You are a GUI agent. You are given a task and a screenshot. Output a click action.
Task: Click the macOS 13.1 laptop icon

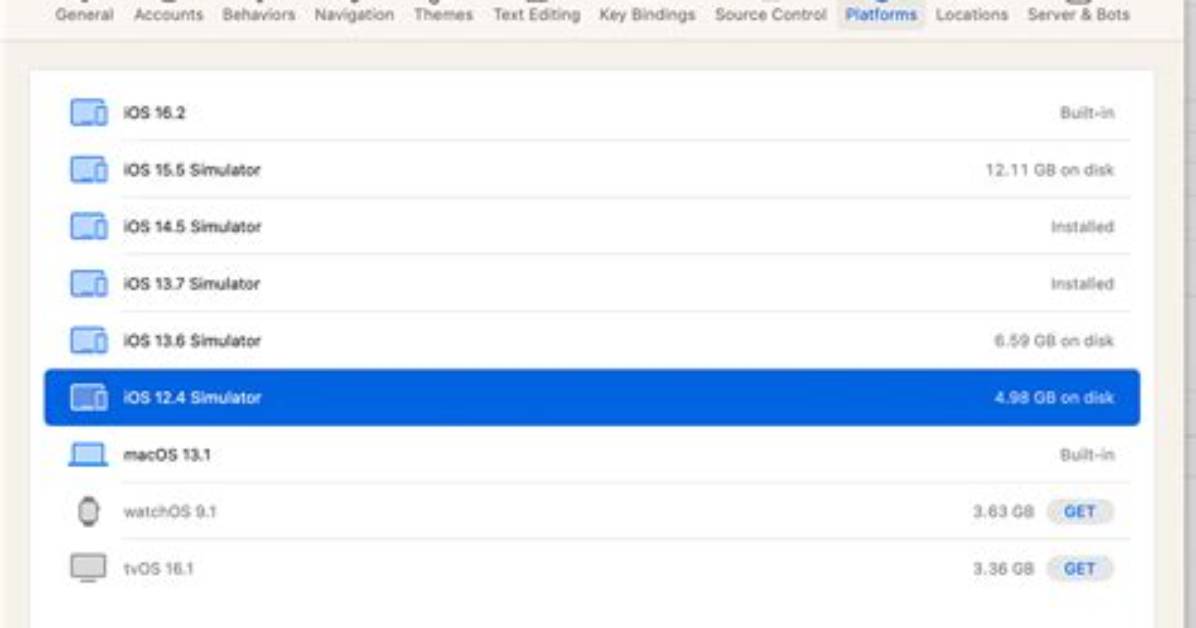pos(88,455)
